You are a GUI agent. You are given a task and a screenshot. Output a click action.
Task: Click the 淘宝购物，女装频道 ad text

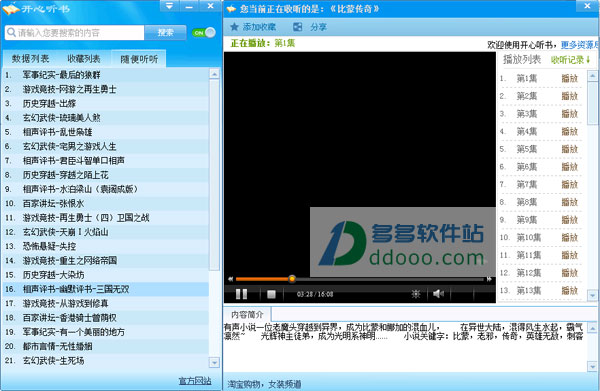click(x=264, y=384)
